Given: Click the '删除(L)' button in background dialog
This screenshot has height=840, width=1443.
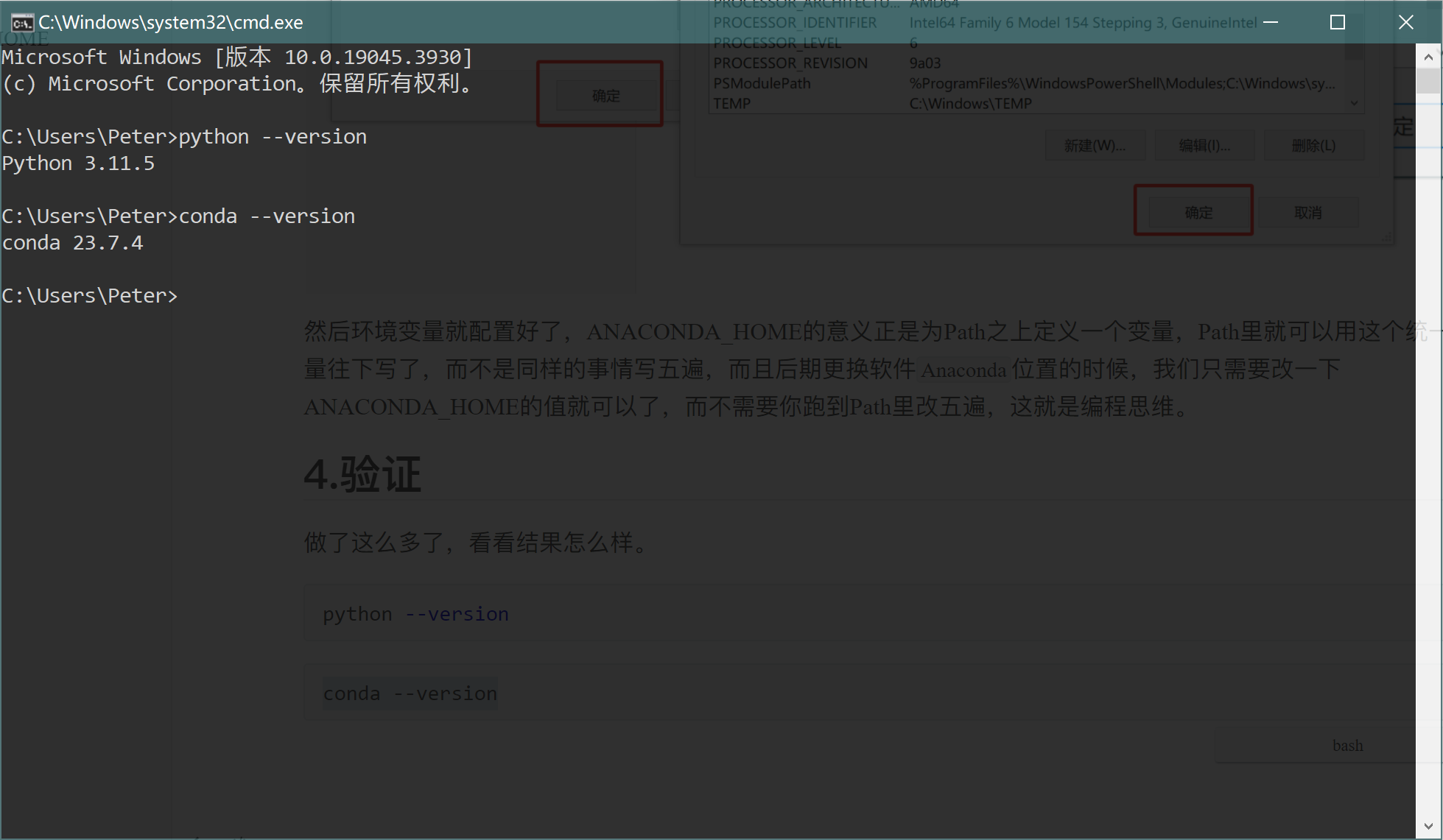Looking at the screenshot, I should point(1313,146).
